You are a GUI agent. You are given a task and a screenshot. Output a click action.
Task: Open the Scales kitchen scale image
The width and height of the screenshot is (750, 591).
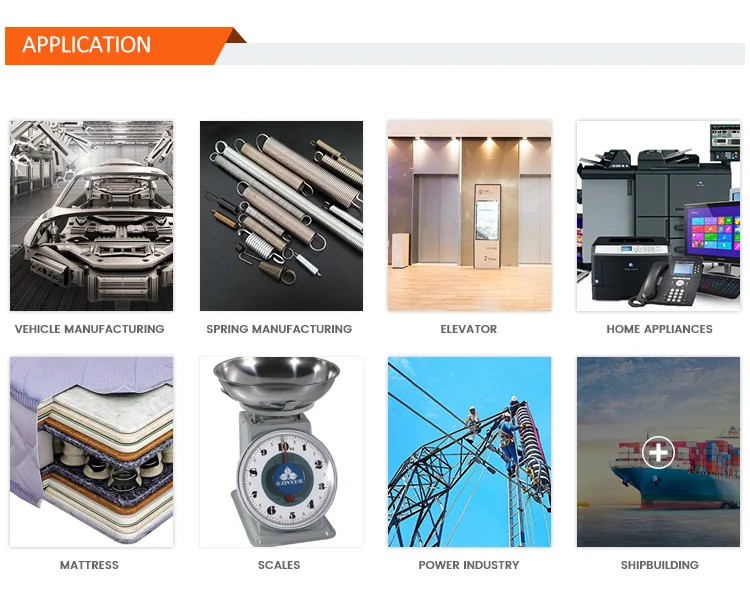(281, 452)
